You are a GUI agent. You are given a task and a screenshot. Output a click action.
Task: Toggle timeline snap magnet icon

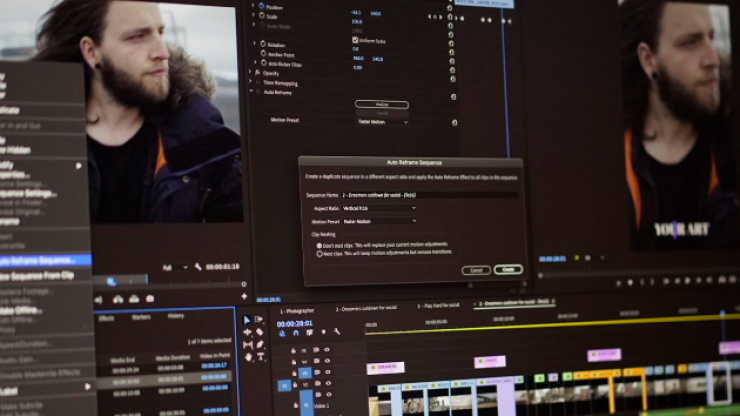coord(296,332)
